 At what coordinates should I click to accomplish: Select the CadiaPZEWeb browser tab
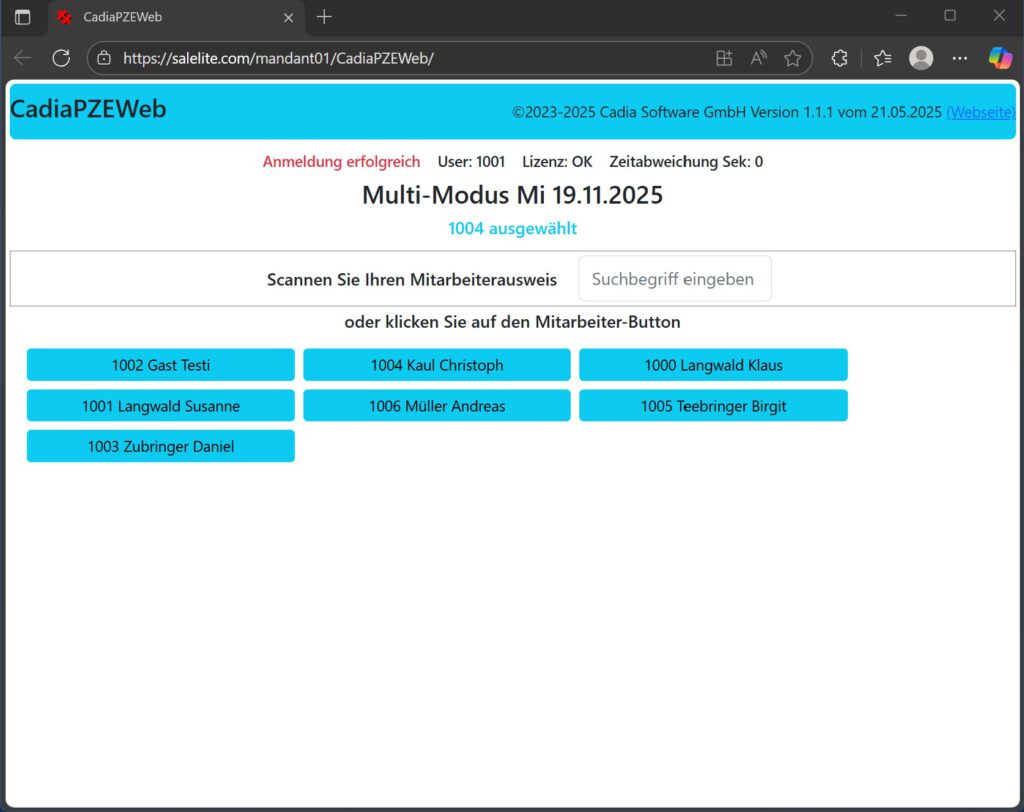point(160,17)
